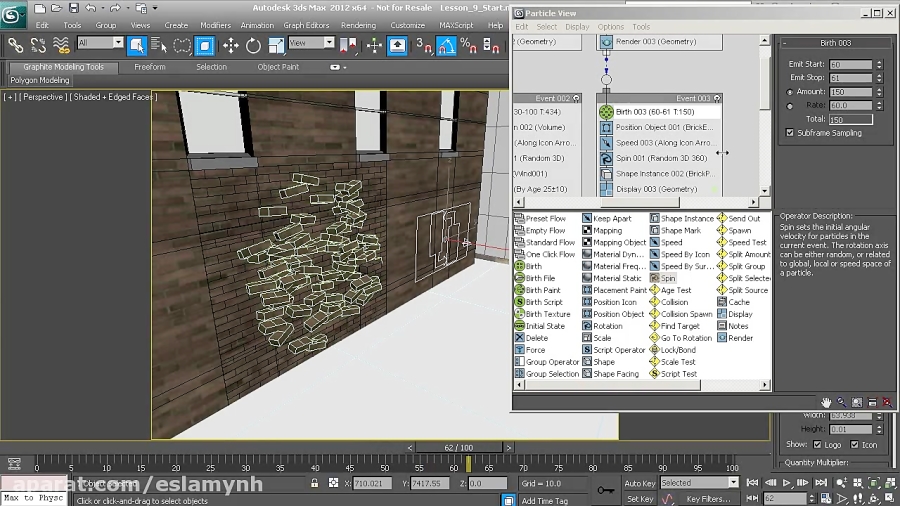Open the Rendering menu
This screenshot has width=900, height=506.
[x=358, y=25]
